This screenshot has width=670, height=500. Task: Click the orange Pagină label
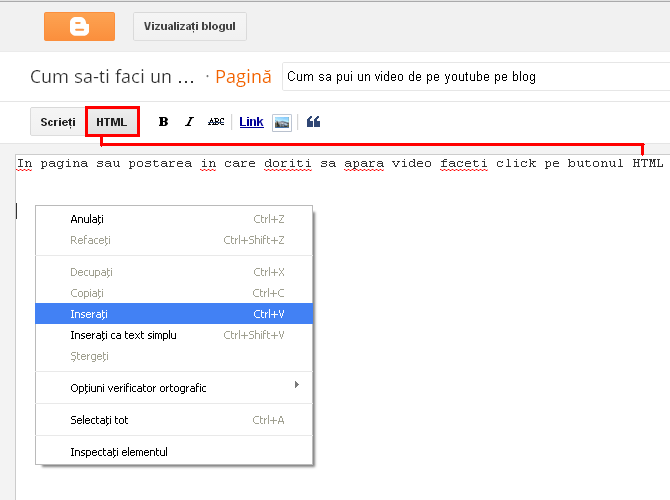(243, 77)
